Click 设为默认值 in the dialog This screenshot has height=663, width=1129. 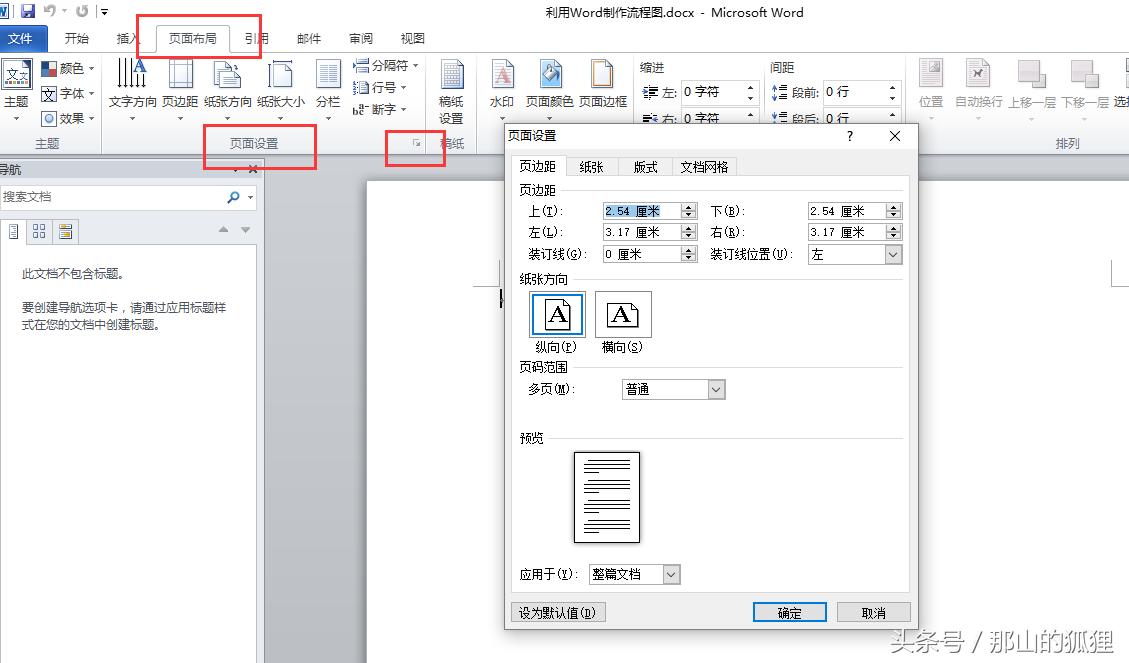coord(557,611)
